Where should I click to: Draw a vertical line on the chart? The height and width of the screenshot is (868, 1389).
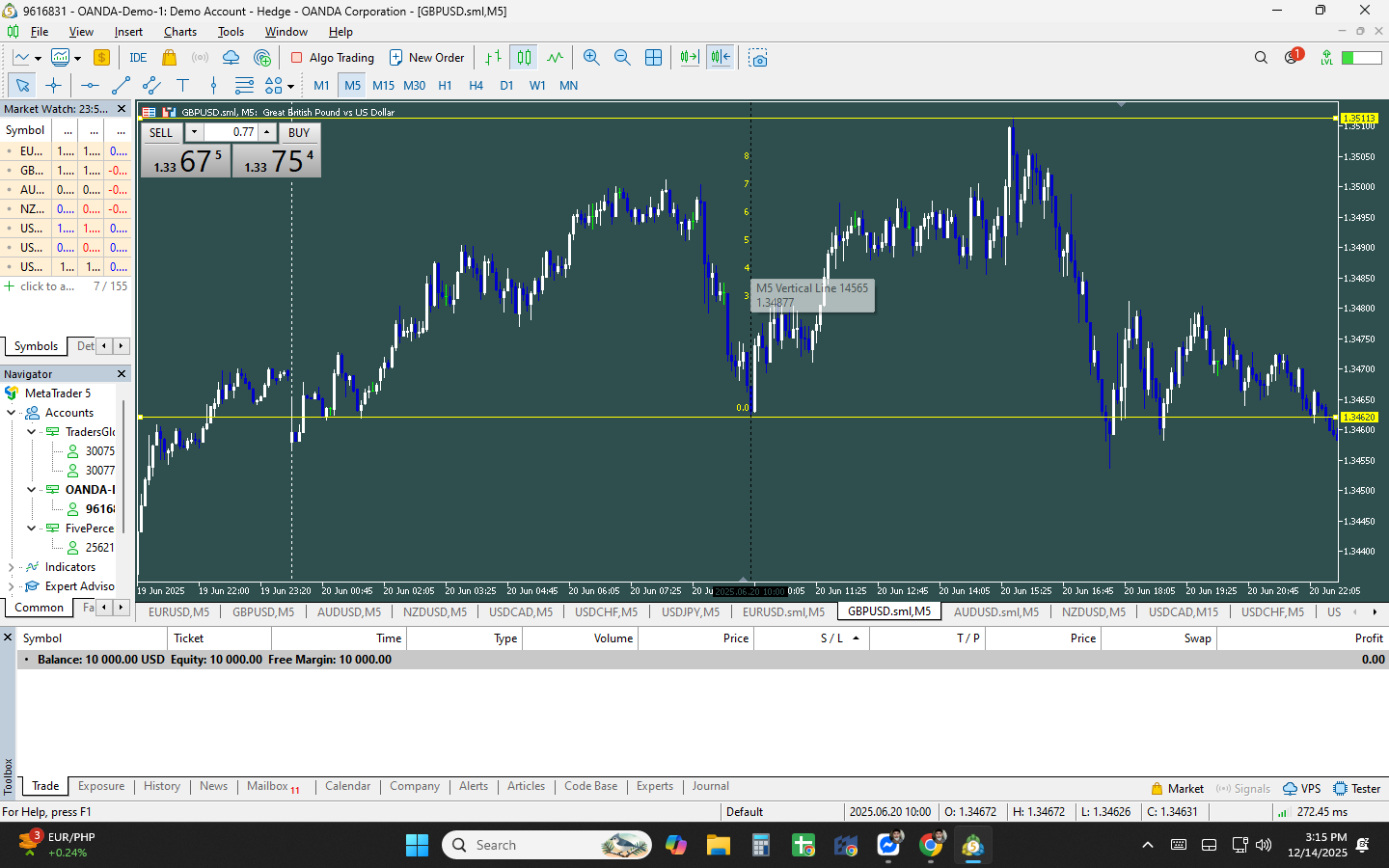point(213,86)
